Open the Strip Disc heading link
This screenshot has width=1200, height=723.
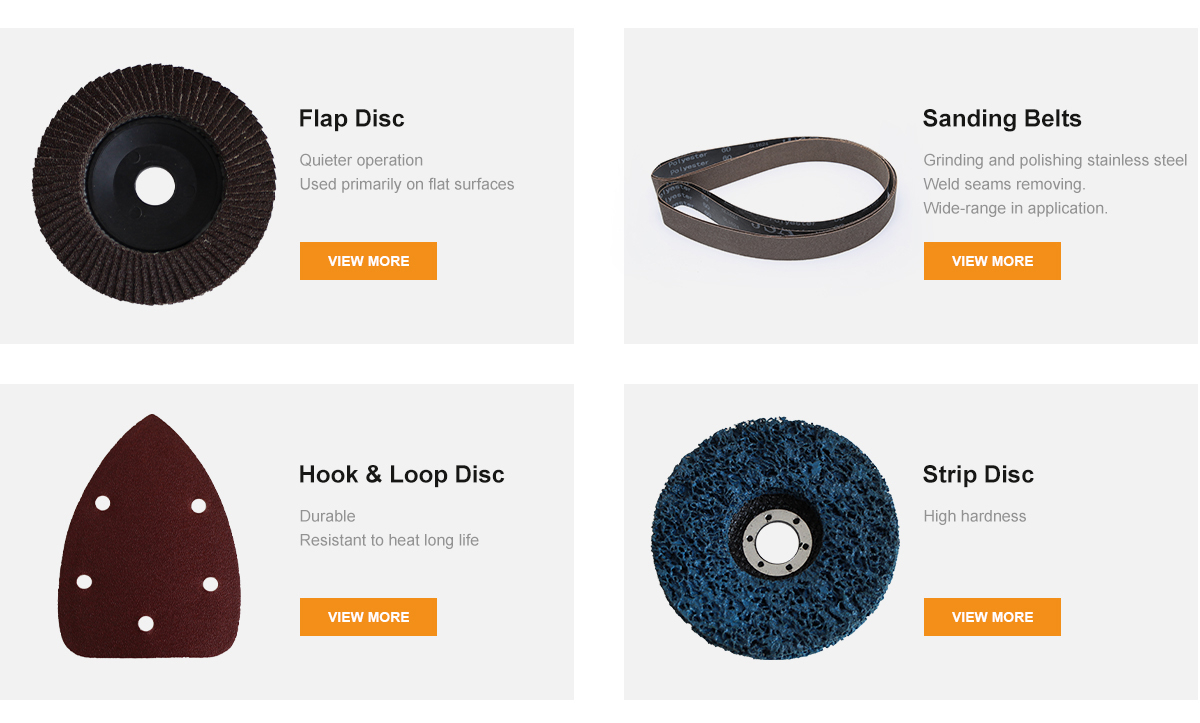pyautogui.click(x=978, y=475)
